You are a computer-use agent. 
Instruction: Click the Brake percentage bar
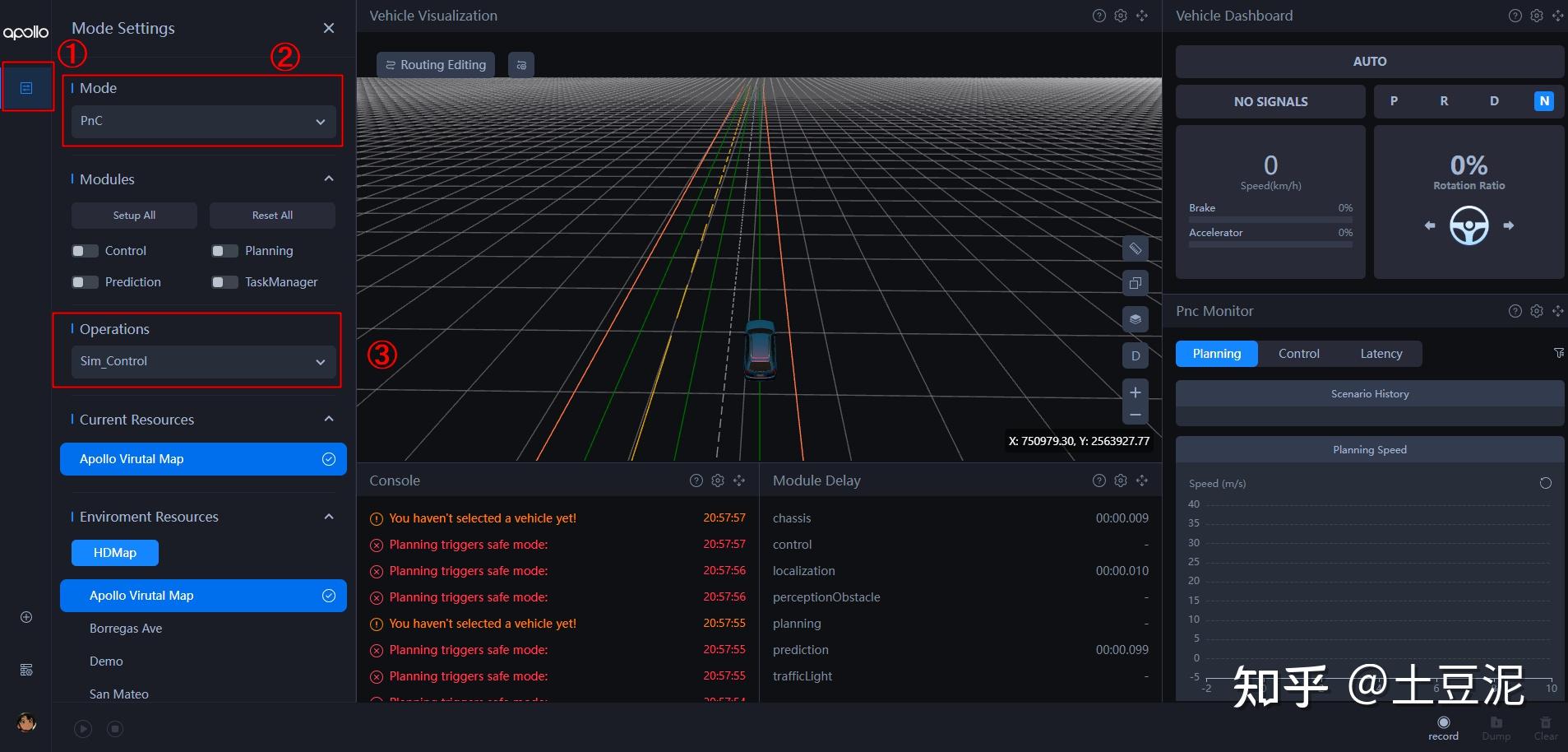[1270, 220]
